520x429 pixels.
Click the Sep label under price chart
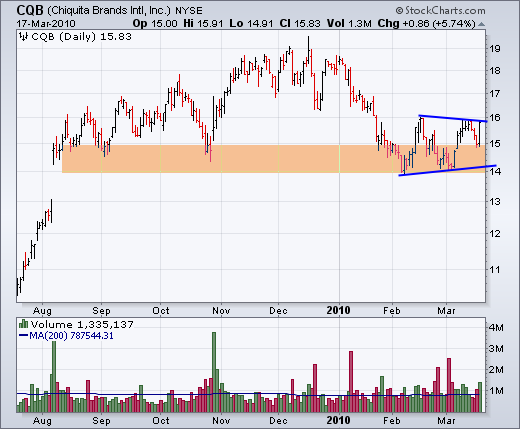(x=101, y=311)
